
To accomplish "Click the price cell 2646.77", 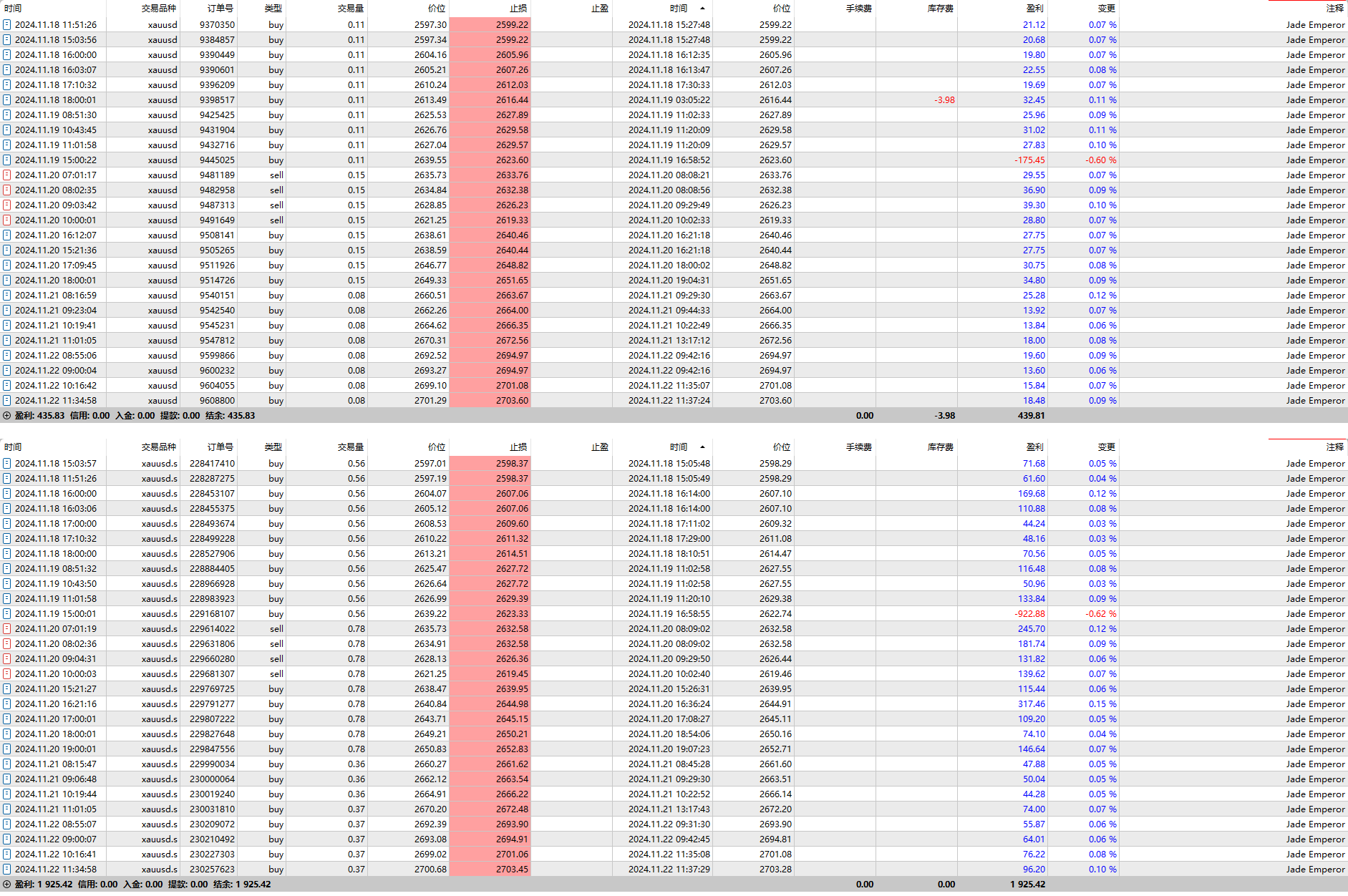I will click(430, 265).
